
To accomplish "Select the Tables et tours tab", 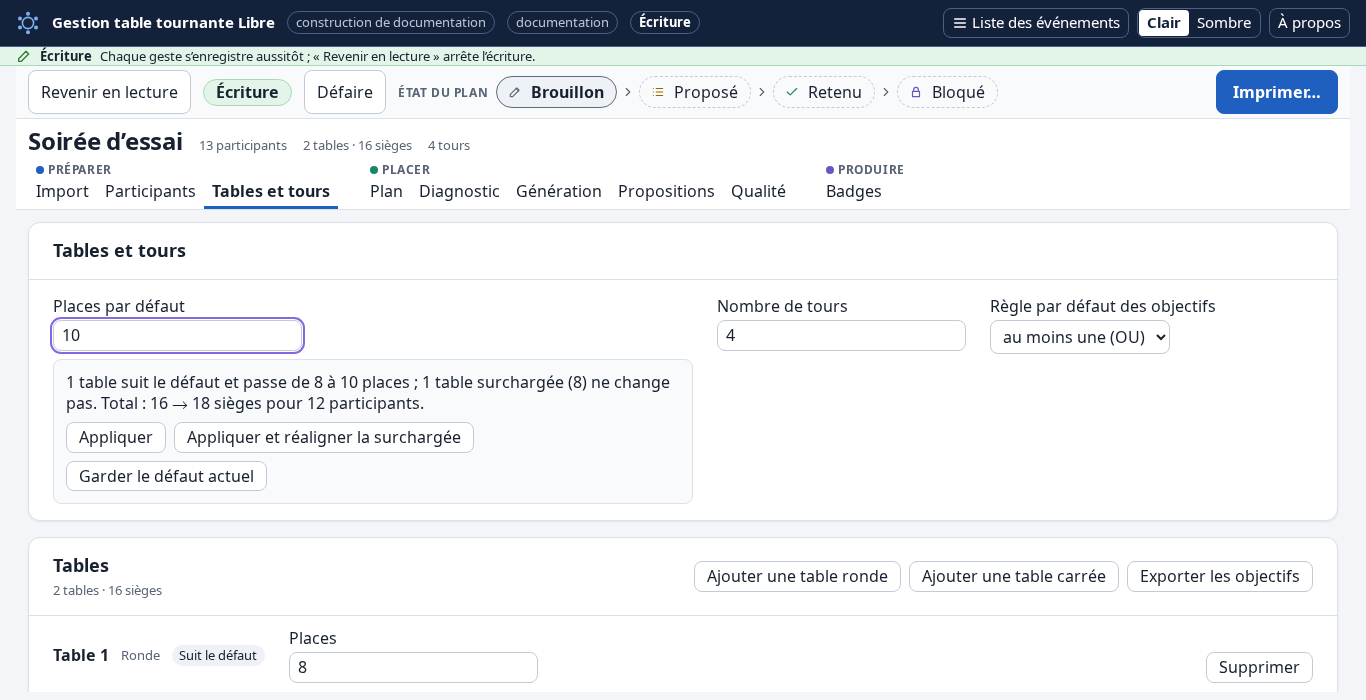I will [271, 191].
